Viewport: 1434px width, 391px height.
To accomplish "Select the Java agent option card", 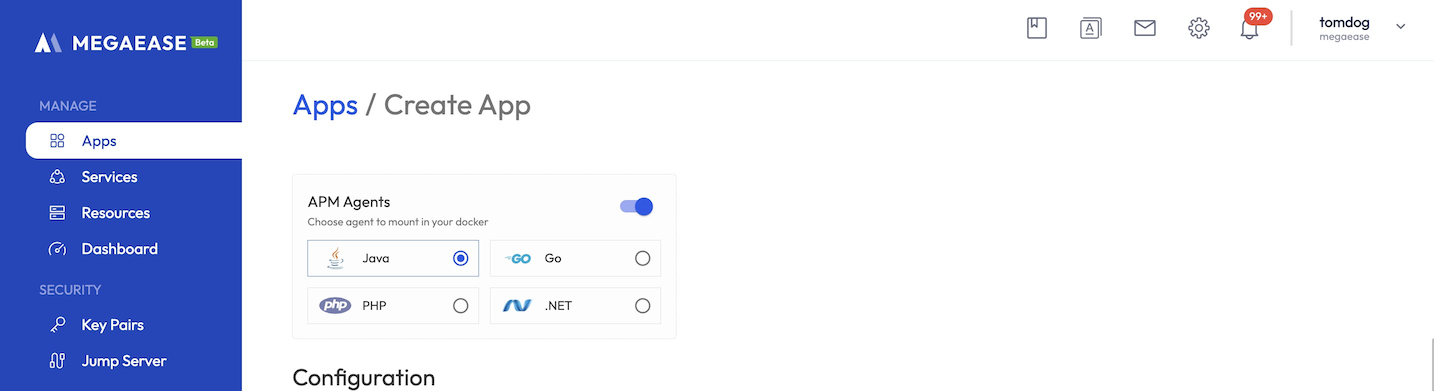I will 393,258.
